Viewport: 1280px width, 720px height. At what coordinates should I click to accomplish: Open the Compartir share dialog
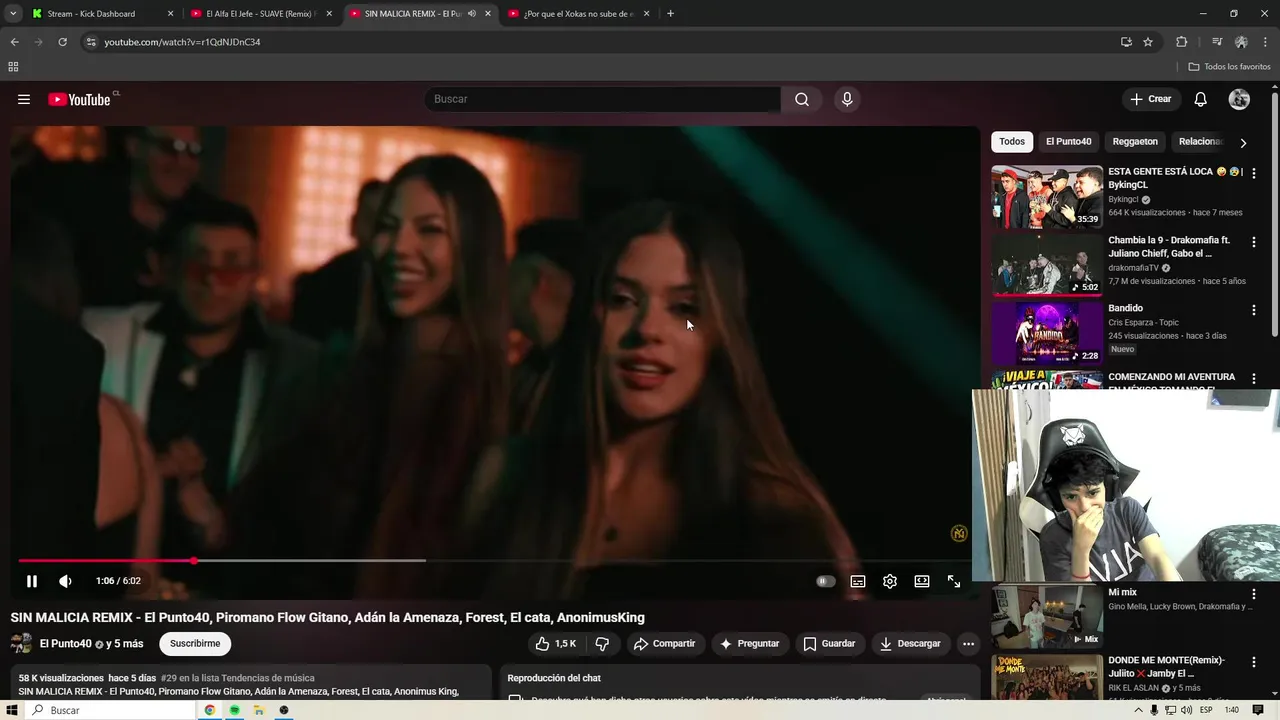tap(664, 644)
